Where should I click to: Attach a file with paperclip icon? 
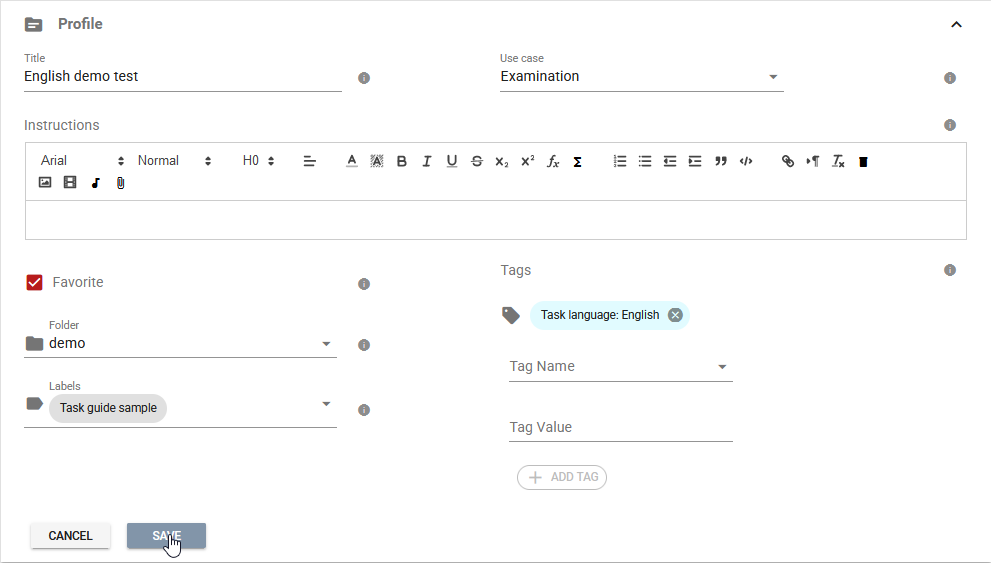121,183
